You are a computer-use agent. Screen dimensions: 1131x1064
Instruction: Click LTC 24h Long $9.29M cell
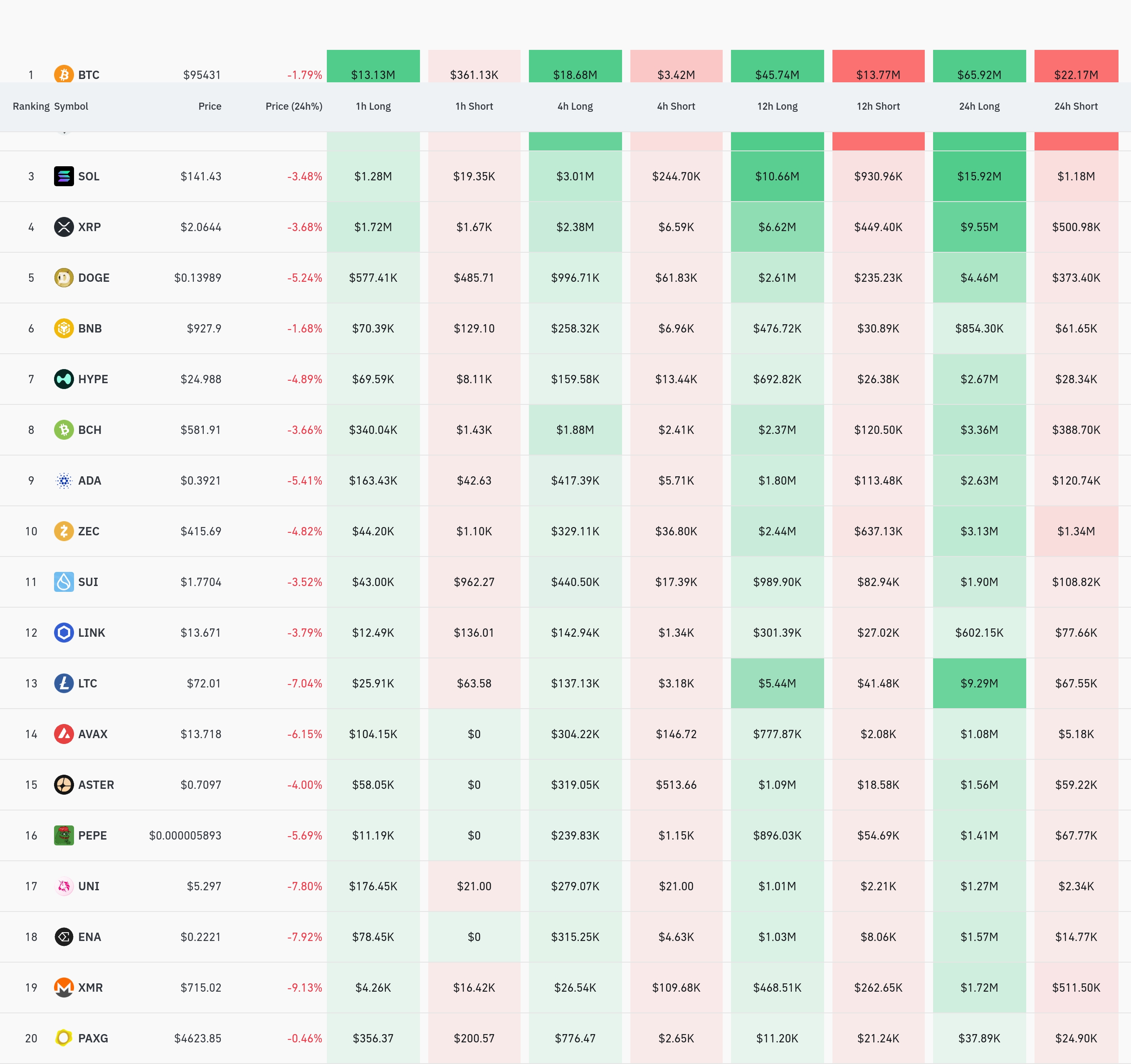pyautogui.click(x=979, y=683)
